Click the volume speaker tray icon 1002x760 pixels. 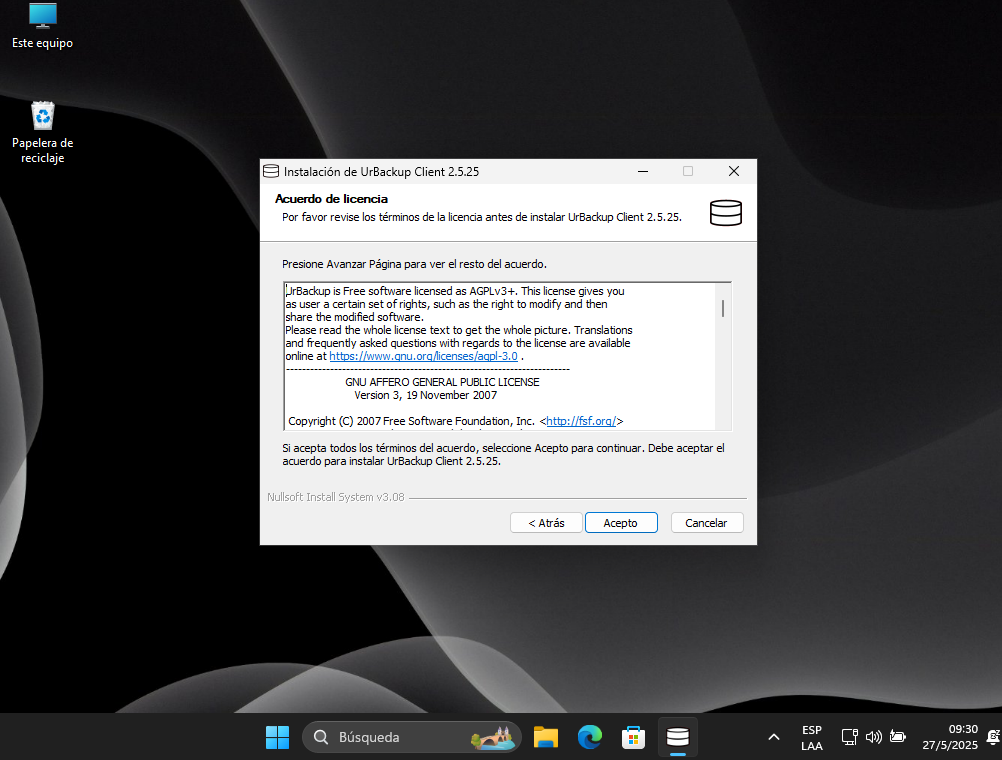click(x=873, y=737)
